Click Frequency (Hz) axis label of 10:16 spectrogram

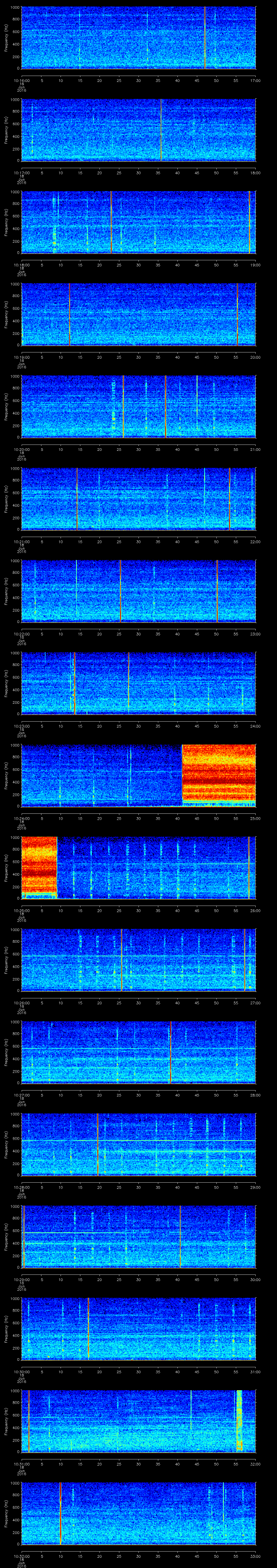tap(6, 38)
